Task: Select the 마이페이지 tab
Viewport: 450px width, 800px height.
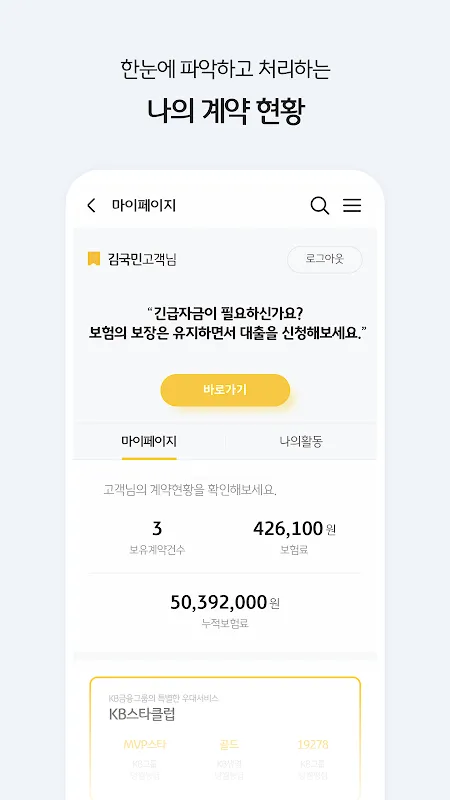Action: [149, 441]
